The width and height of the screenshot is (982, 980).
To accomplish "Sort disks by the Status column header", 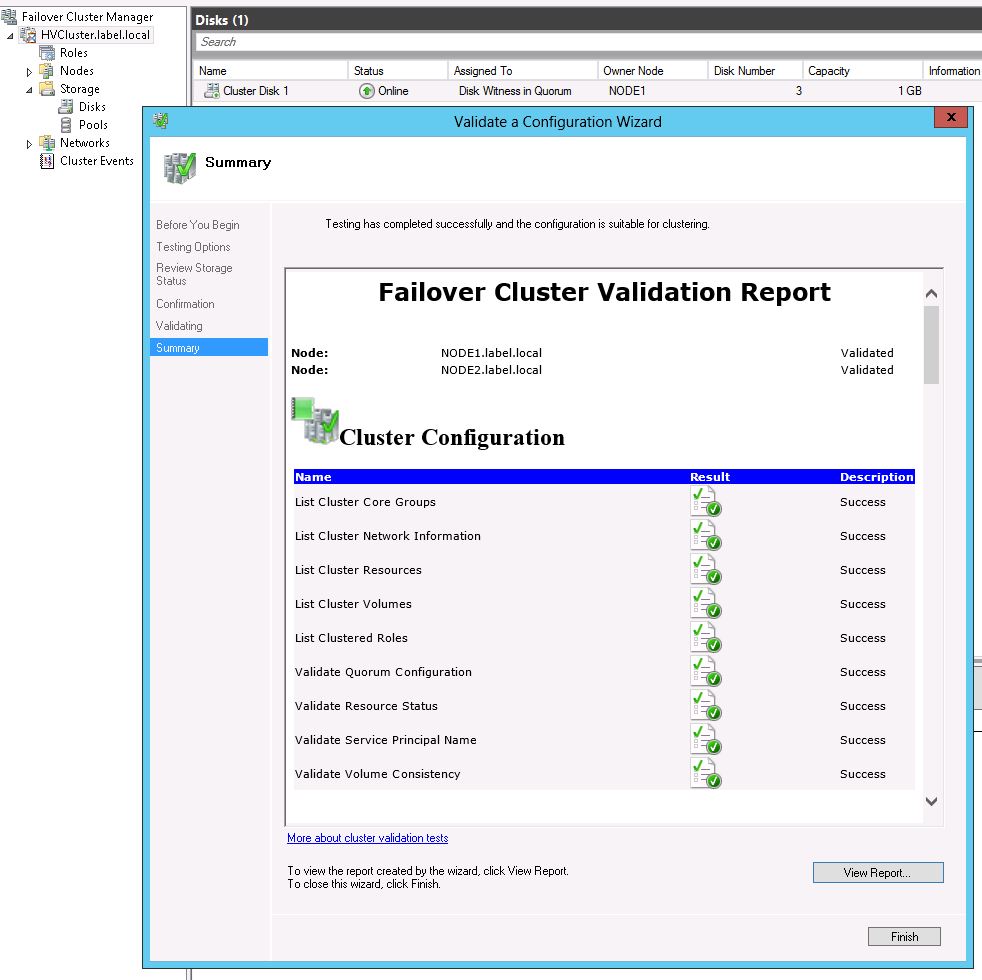I will (369, 71).
